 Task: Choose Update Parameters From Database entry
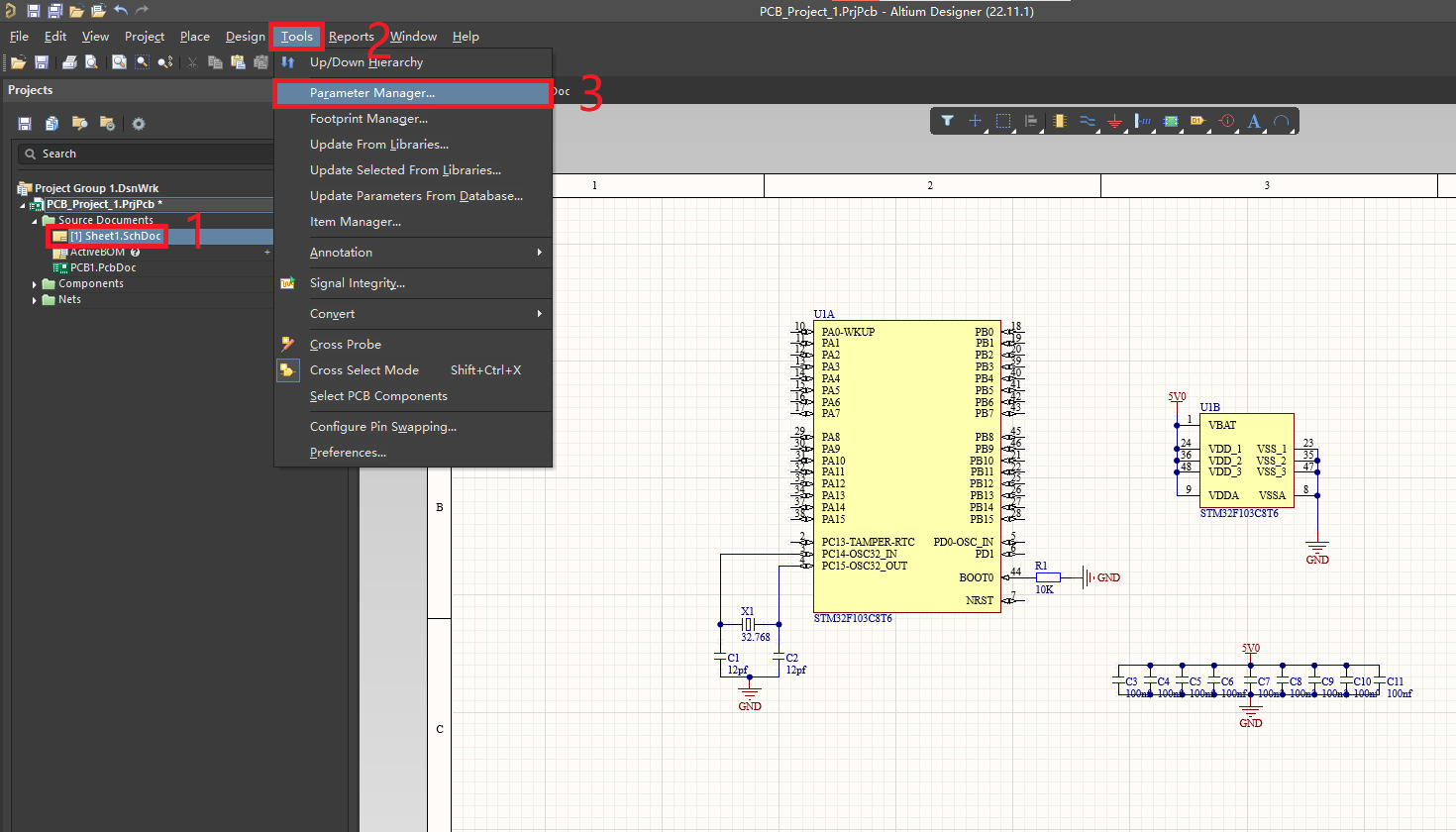pos(413,196)
